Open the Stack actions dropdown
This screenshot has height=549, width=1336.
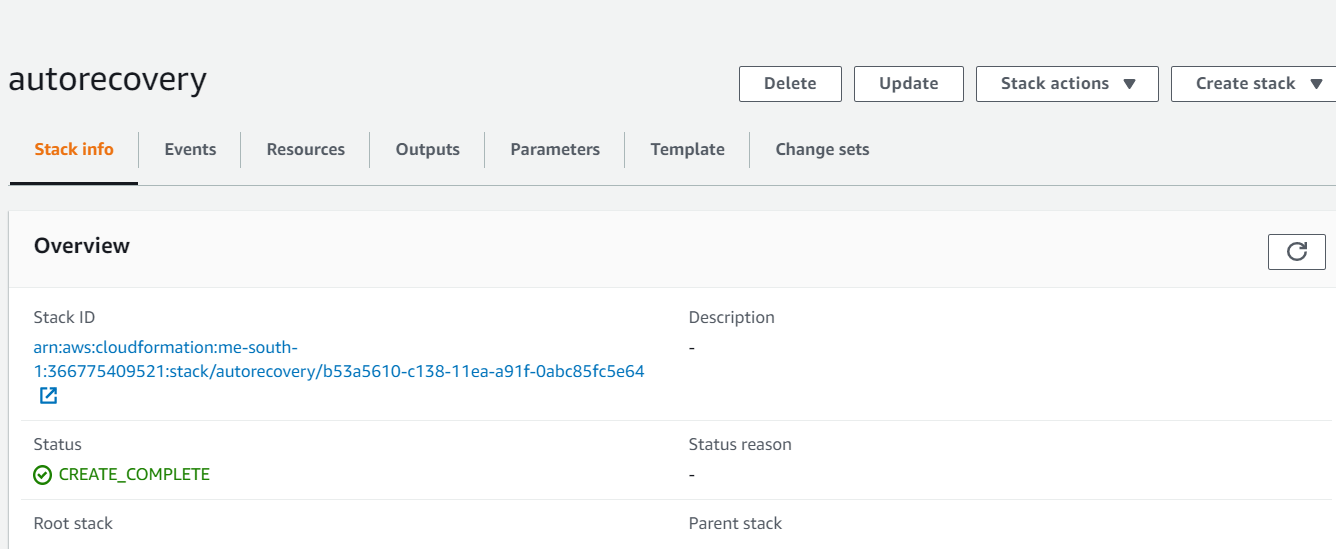(x=1066, y=84)
